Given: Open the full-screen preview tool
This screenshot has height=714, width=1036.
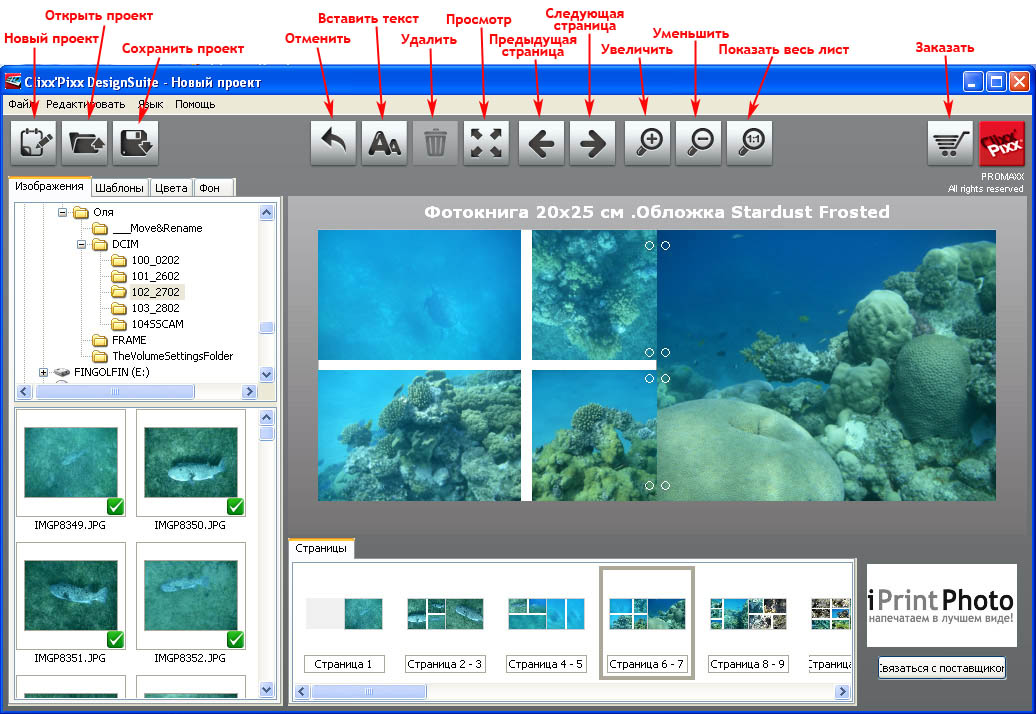Looking at the screenshot, I should coord(486,143).
